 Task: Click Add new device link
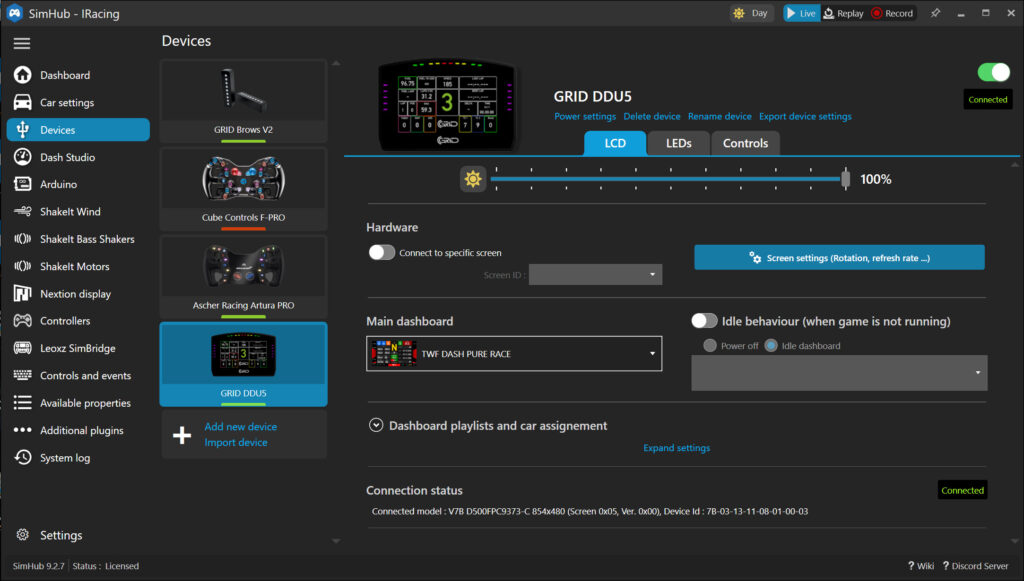pos(240,426)
